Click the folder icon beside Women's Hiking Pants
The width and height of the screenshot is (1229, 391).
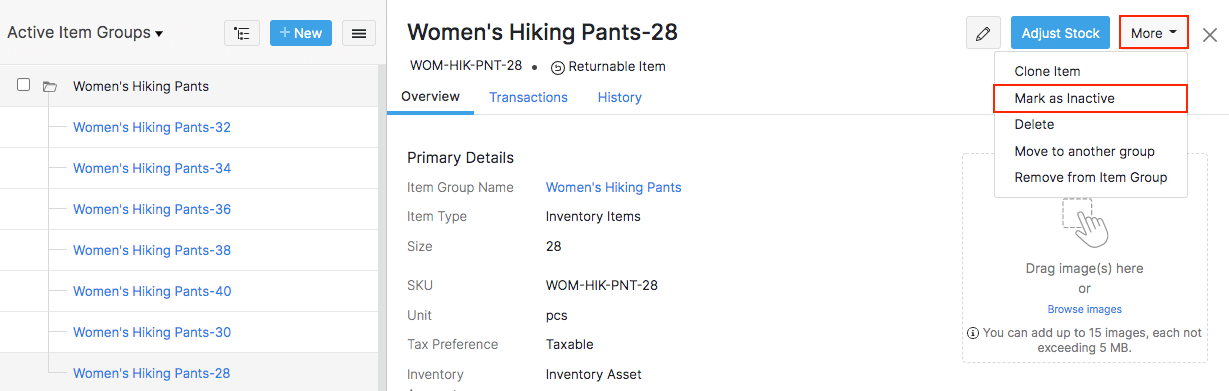pyautogui.click(x=50, y=87)
